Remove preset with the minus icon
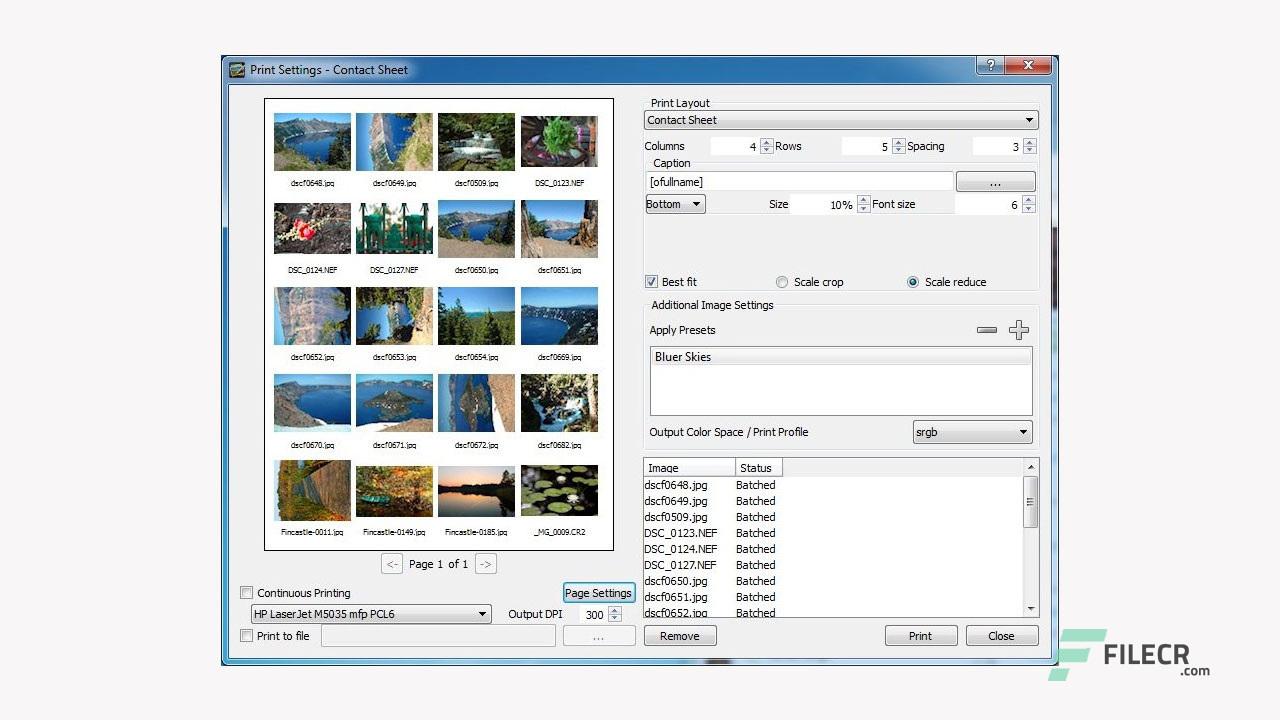The image size is (1280, 720). [987, 330]
